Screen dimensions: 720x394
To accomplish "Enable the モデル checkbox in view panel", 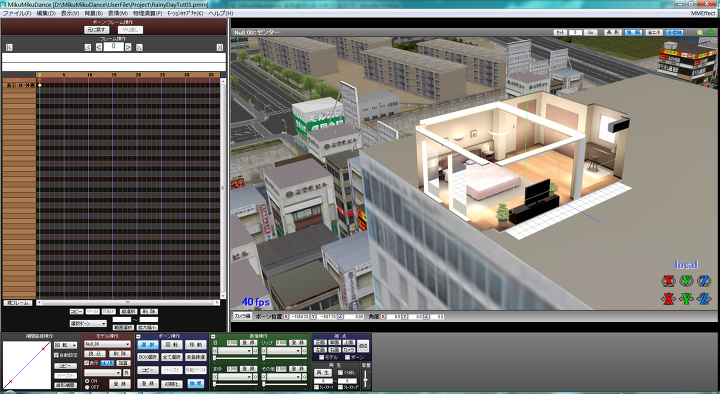I will (322, 357).
